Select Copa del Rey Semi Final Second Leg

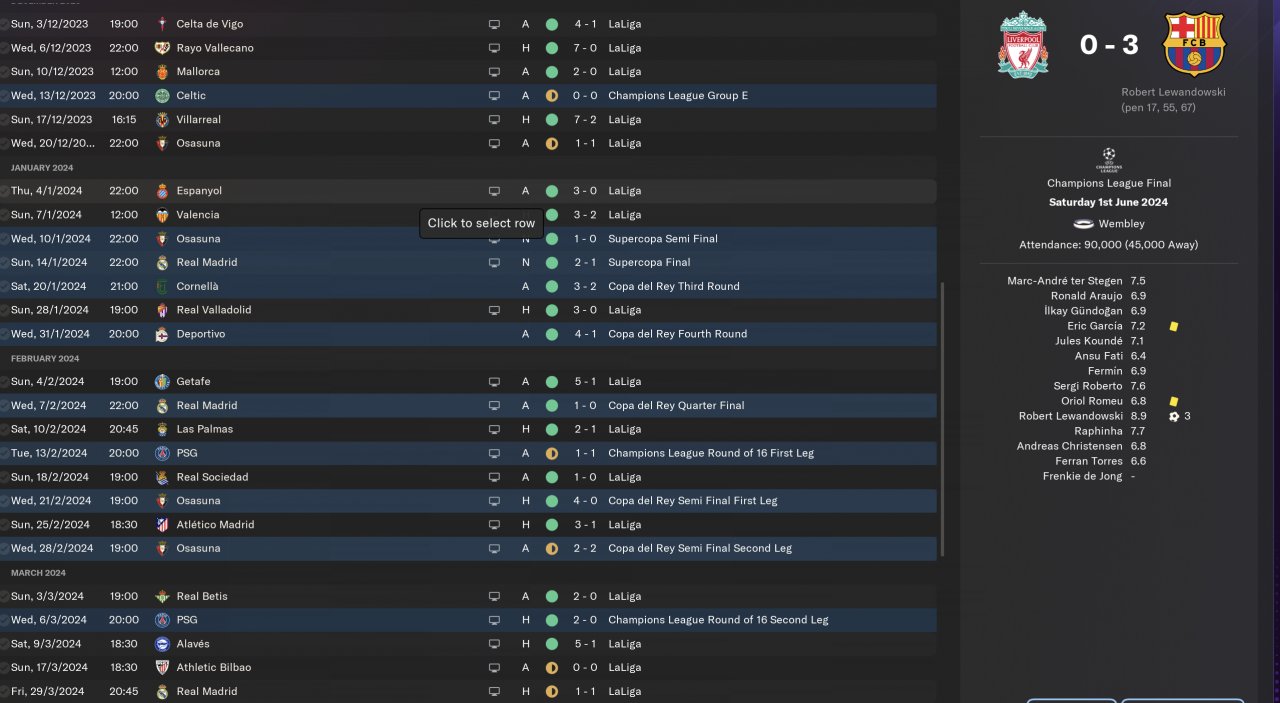click(x=468, y=549)
